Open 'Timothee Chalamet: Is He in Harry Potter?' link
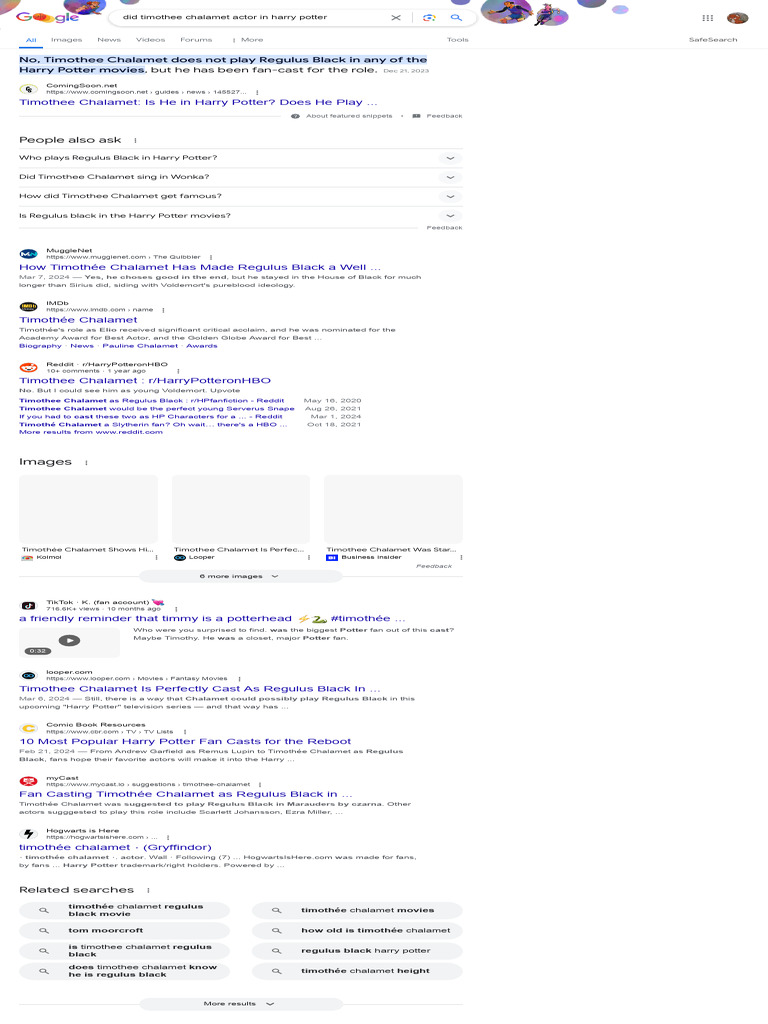The image size is (768, 1024). (198, 103)
